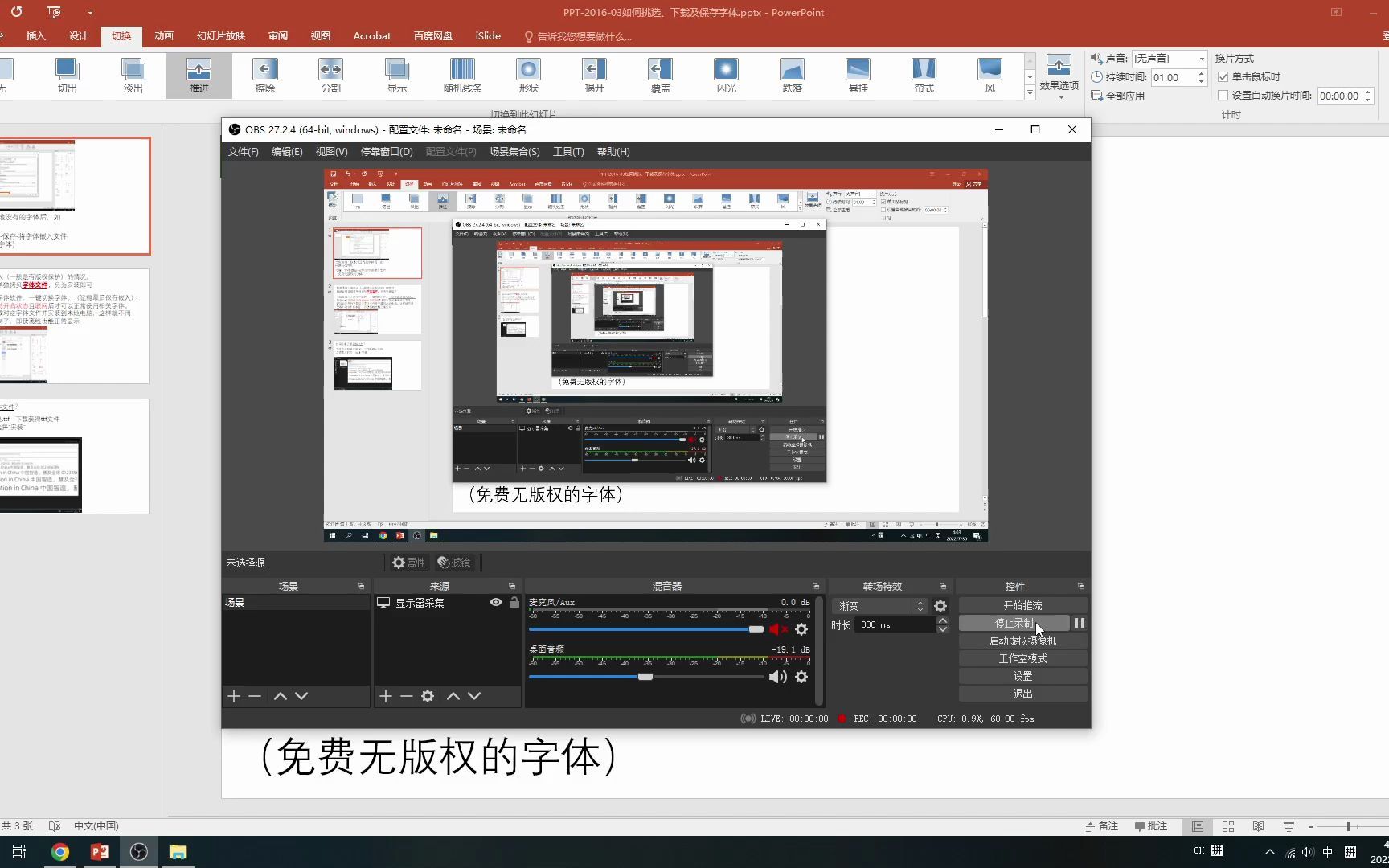The width and height of the screenshot is (1389, 868).
Task: Select the 推进 (Push) transition
Action: [x=199, y=76]
